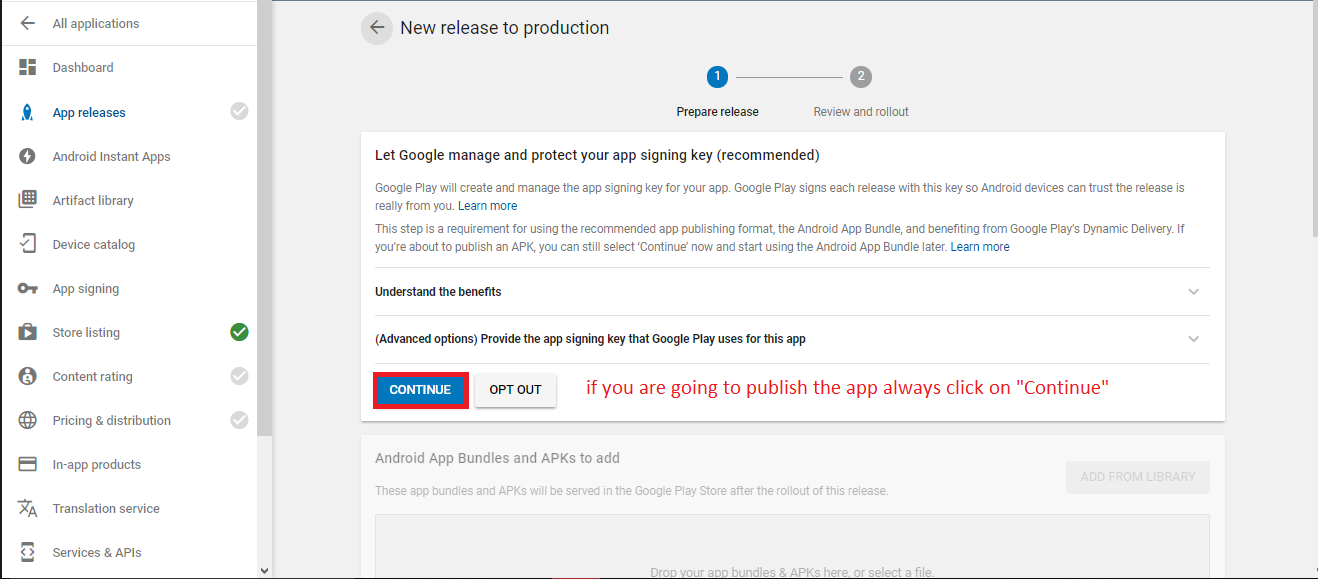Click the In-app products card icon

coord(28,464)
